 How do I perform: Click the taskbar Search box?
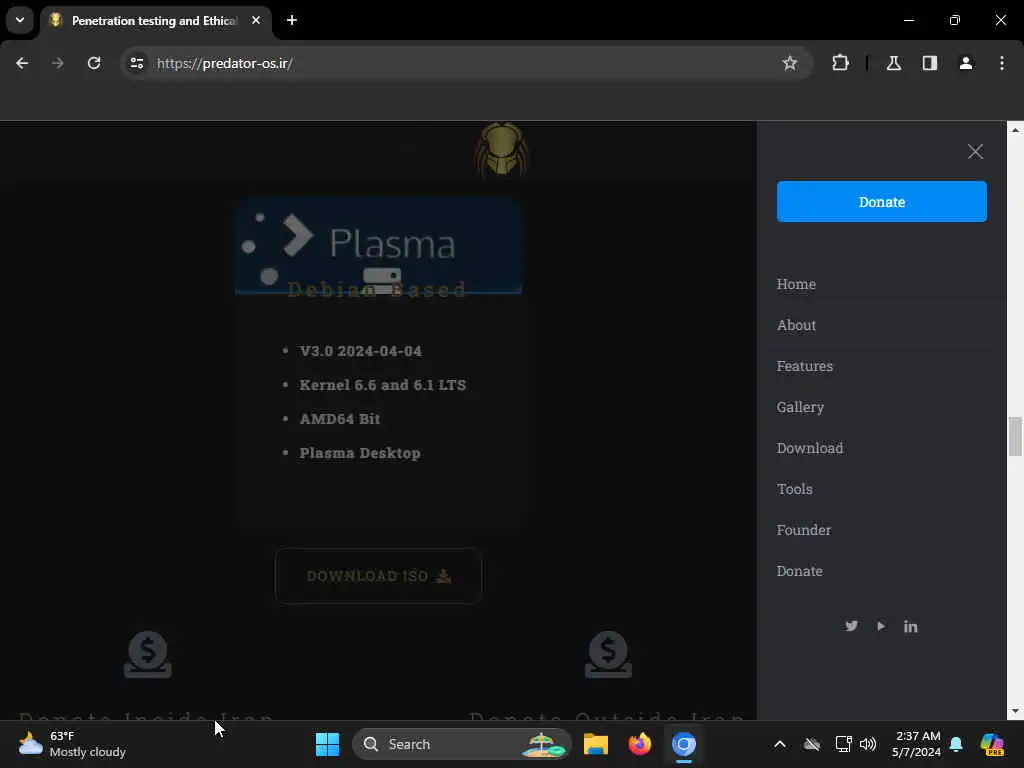coord(462,744)
